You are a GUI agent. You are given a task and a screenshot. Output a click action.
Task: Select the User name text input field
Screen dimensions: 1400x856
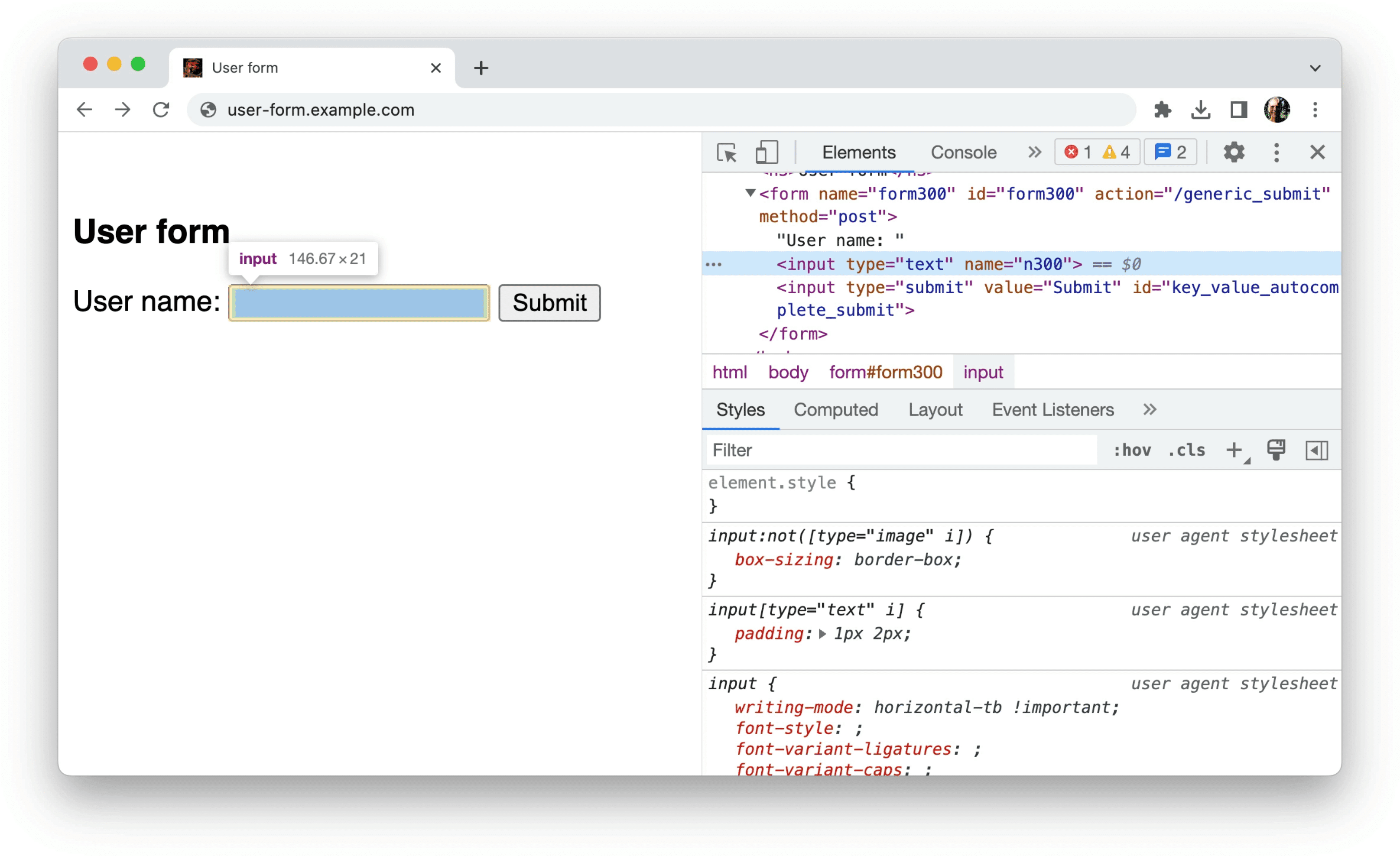pyautogui.click(x=357, y=302)
